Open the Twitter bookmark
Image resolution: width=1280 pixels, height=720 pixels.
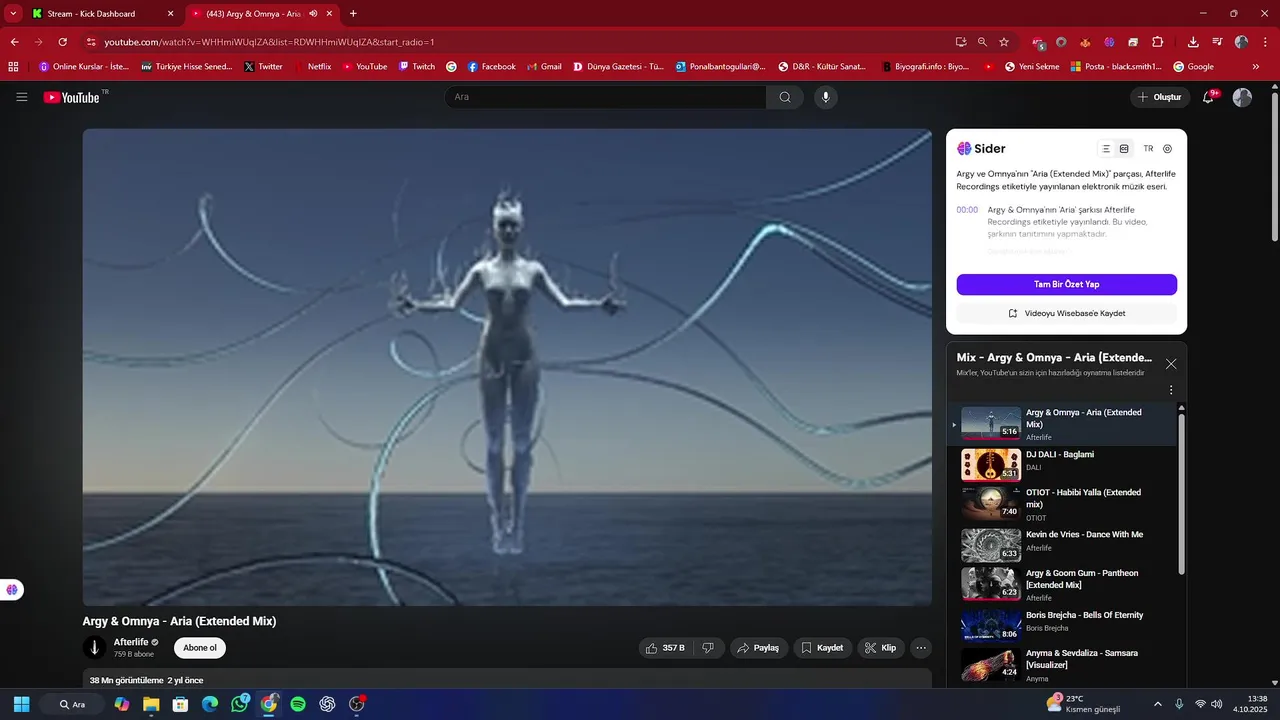[x=263, y=67]
